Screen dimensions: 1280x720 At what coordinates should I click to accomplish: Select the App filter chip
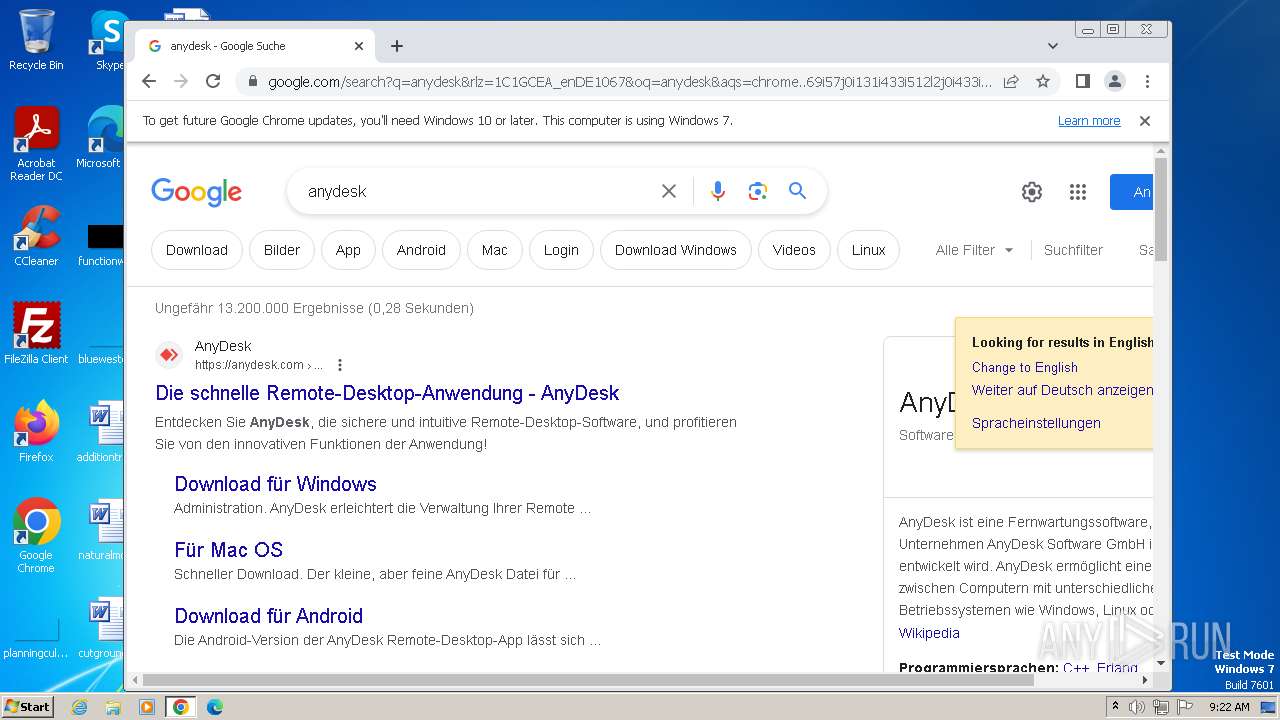click(x=348, y=250)
